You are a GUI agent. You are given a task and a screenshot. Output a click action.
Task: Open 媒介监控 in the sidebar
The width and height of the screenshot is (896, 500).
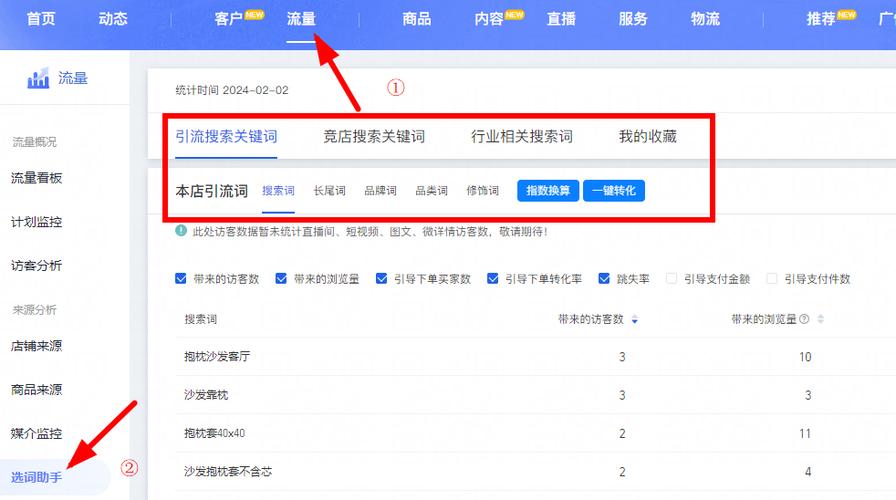[x=37, y=434]
